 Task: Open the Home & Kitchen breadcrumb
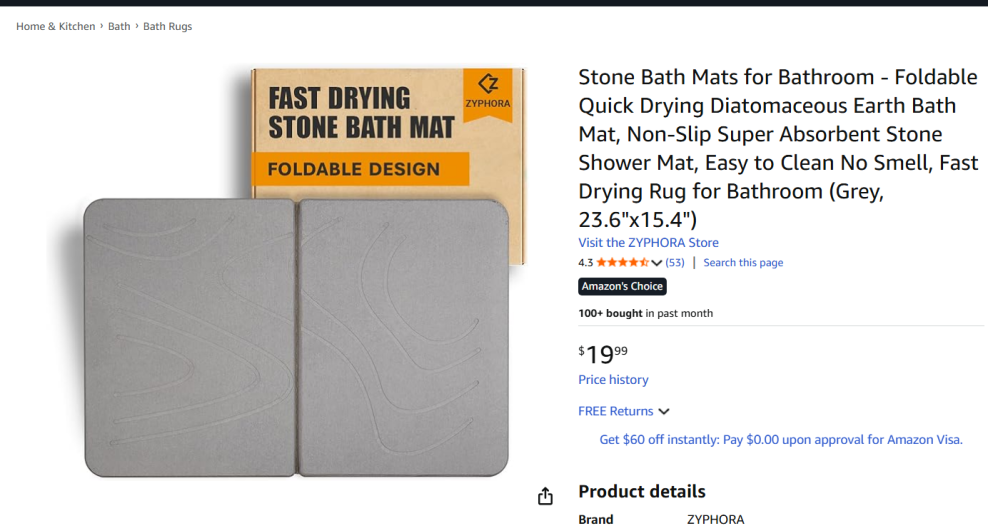(56, 27)
